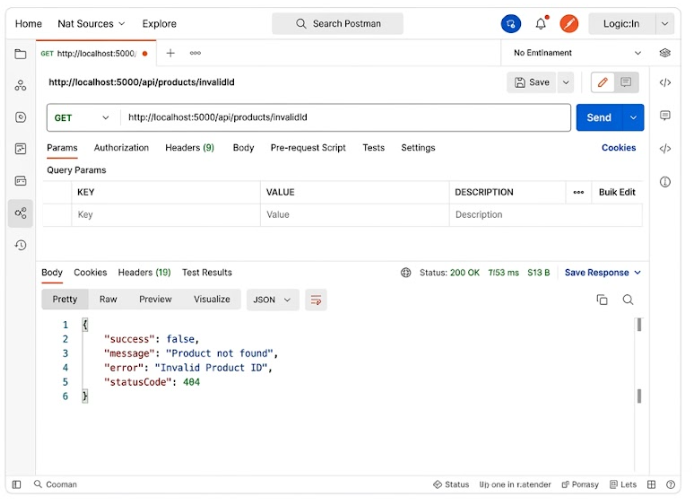Screen dimensions: 692x502
Task: Switch to the request Headers (9) tab
Action: (190, 148)
